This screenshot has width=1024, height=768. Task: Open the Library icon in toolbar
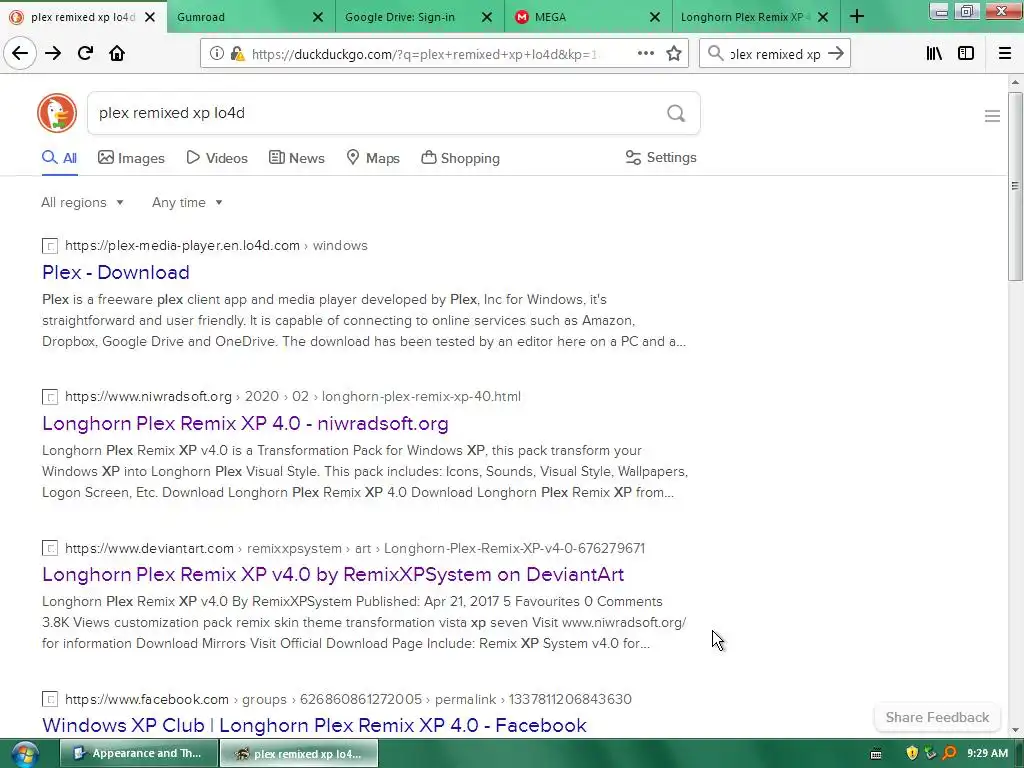tap(934, 54)
